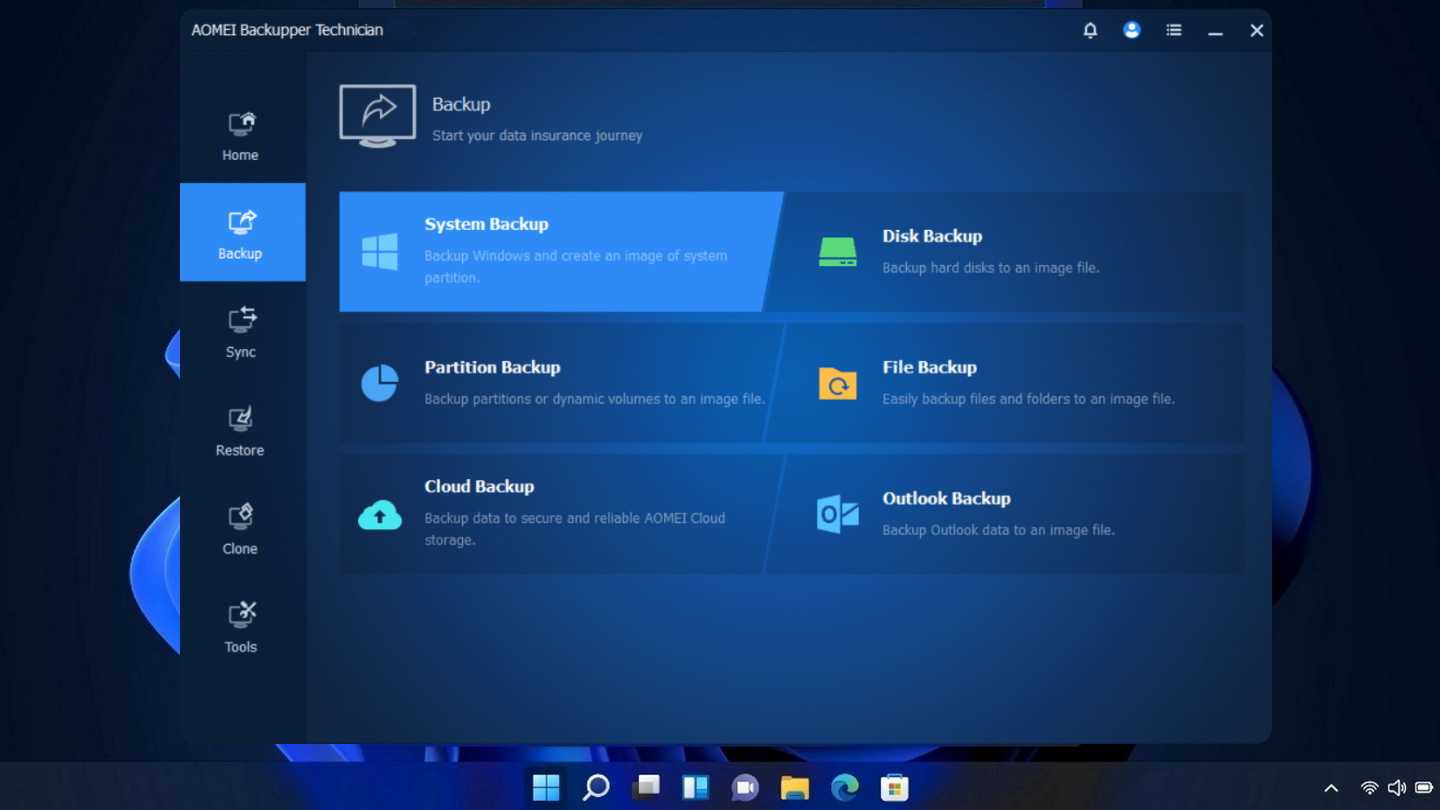Open the Home section in sidebar
The width and height of the screenshot is (1440, 810).
tap(241, 136)
